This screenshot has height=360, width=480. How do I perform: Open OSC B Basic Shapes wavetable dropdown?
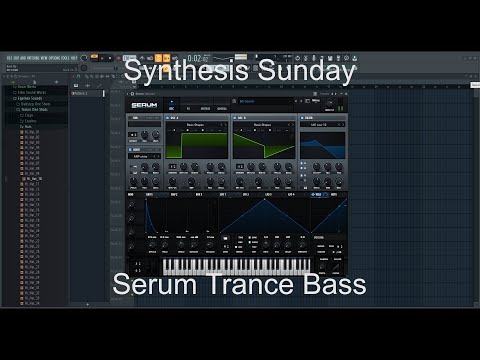[262, 125]
